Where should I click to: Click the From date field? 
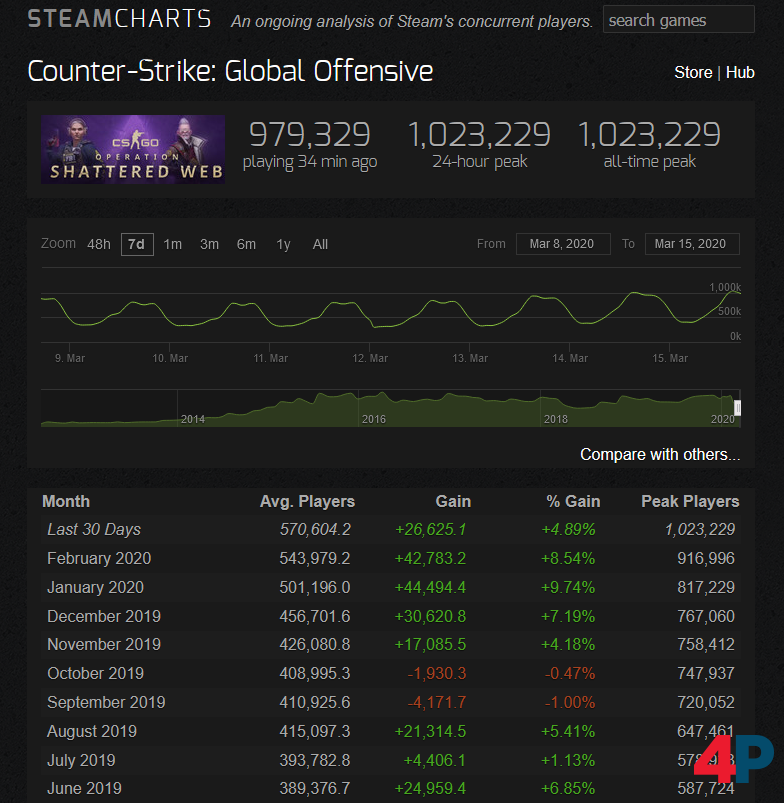click(x=563, y=244)
